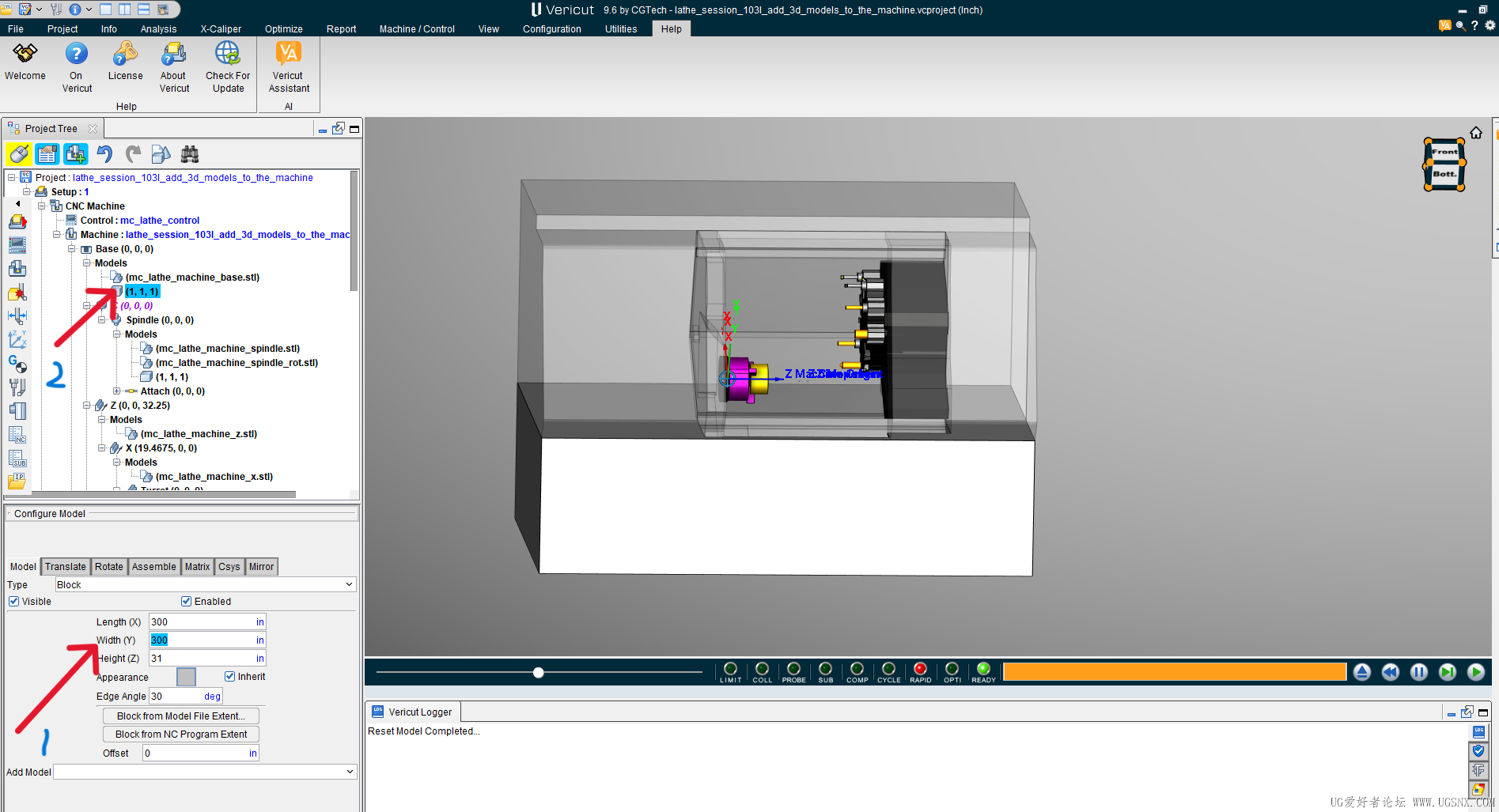The height and width of the screenshot is (812, 1499).
Task: Click the tooling icon in left sidebar
Action: (x=17, y=387)
